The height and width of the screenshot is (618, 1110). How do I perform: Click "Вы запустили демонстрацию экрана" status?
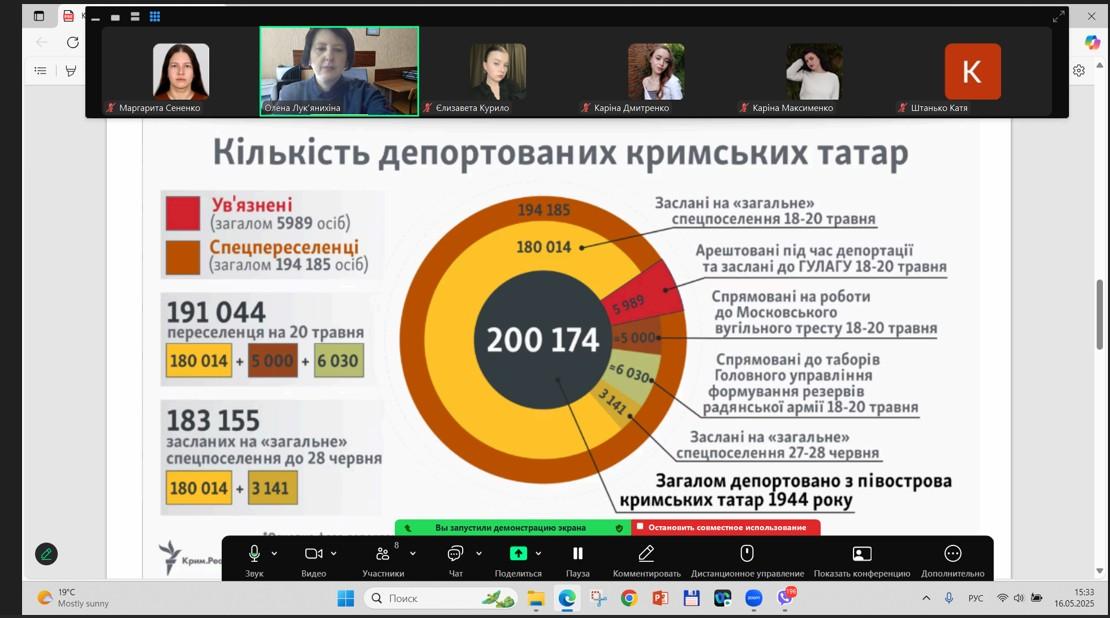tap(510, 527)
